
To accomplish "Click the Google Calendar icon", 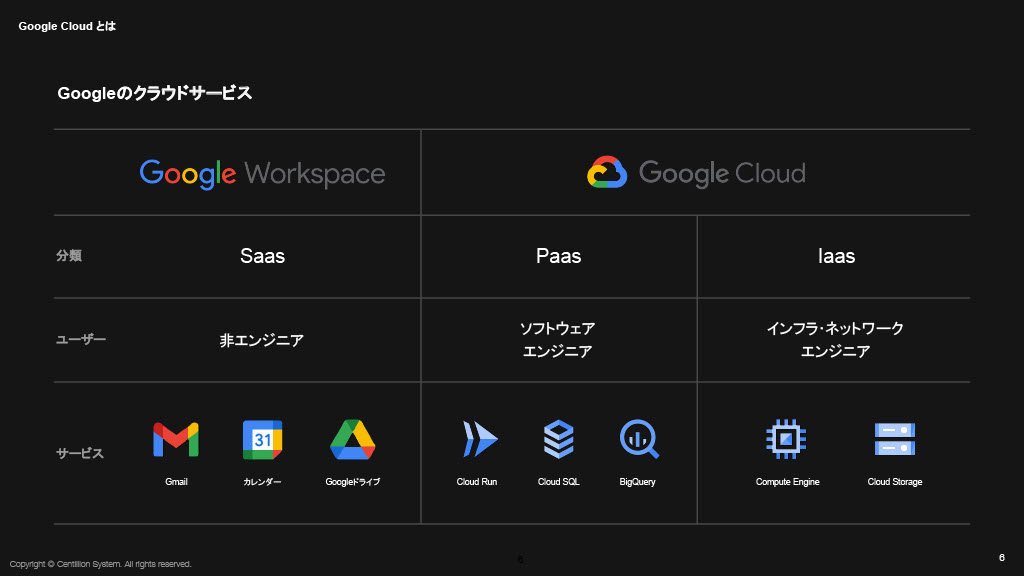I will (x=262, y=439).
